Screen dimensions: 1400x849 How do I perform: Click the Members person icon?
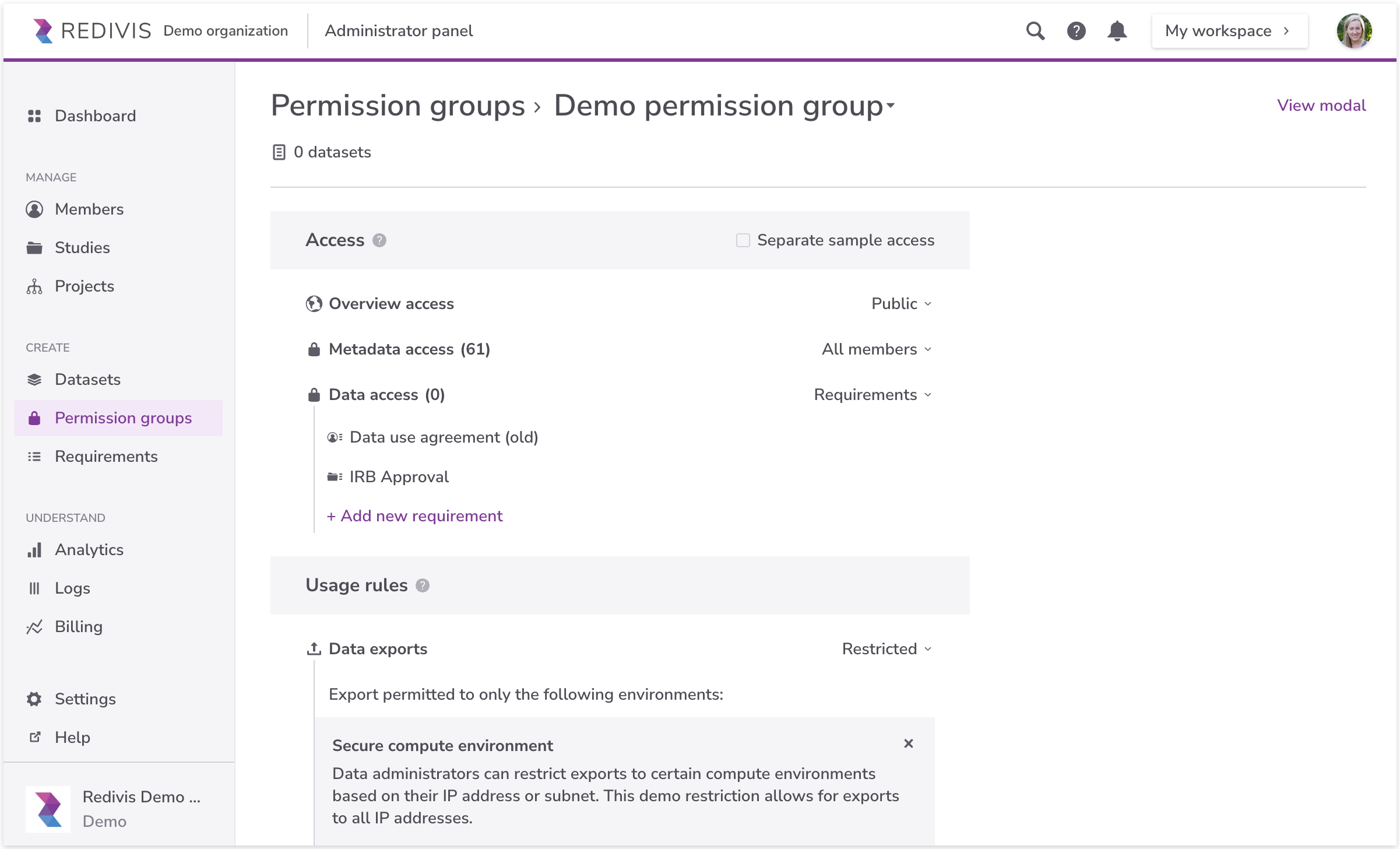(34, 209)
